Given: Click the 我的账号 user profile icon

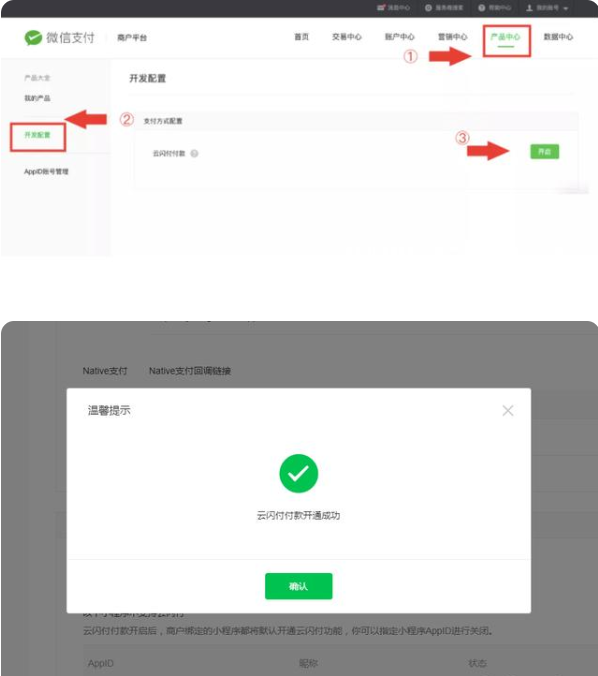Looking at the screenshot, I should point(529,8).
